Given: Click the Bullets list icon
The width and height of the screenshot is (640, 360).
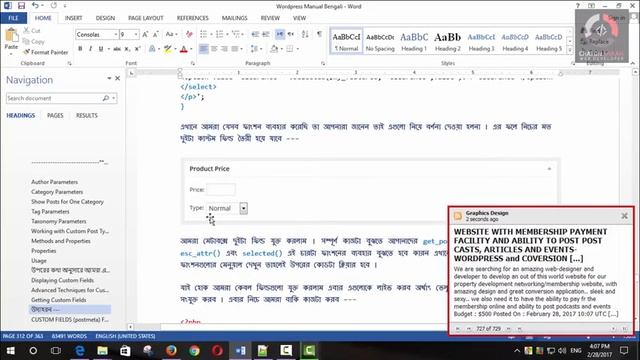Looking at the screenshot, I should (204, 34).
